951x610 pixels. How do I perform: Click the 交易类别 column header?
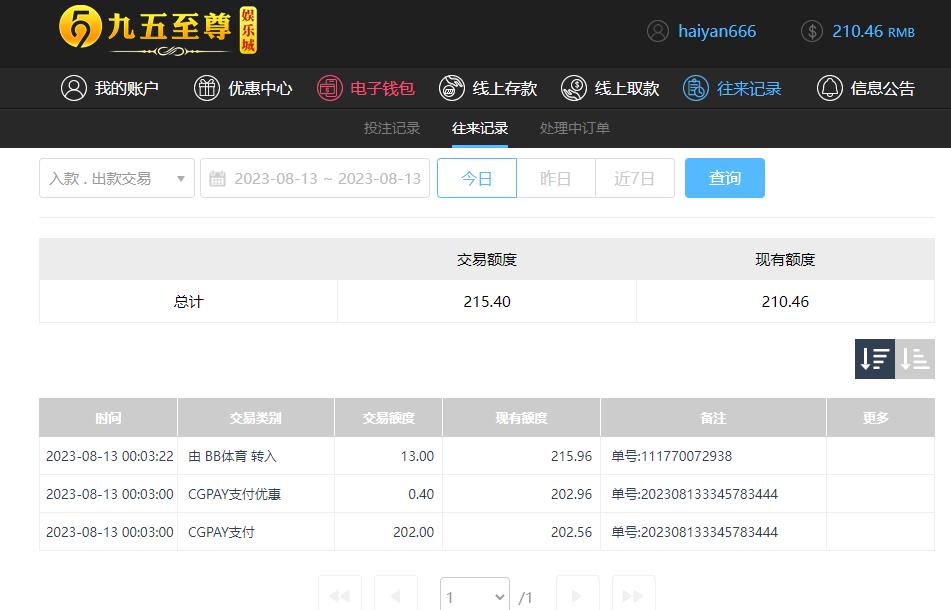click(255, 417)
